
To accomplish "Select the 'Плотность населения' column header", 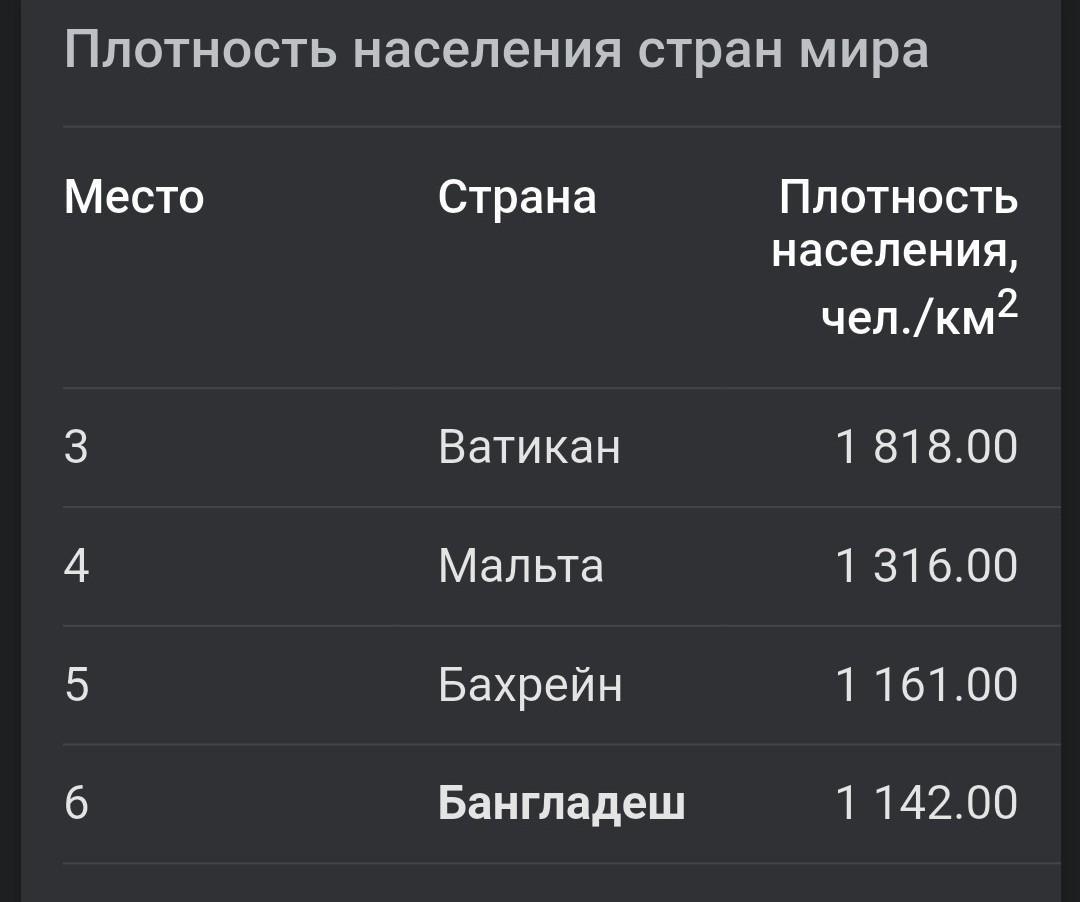I will [897, 197].
